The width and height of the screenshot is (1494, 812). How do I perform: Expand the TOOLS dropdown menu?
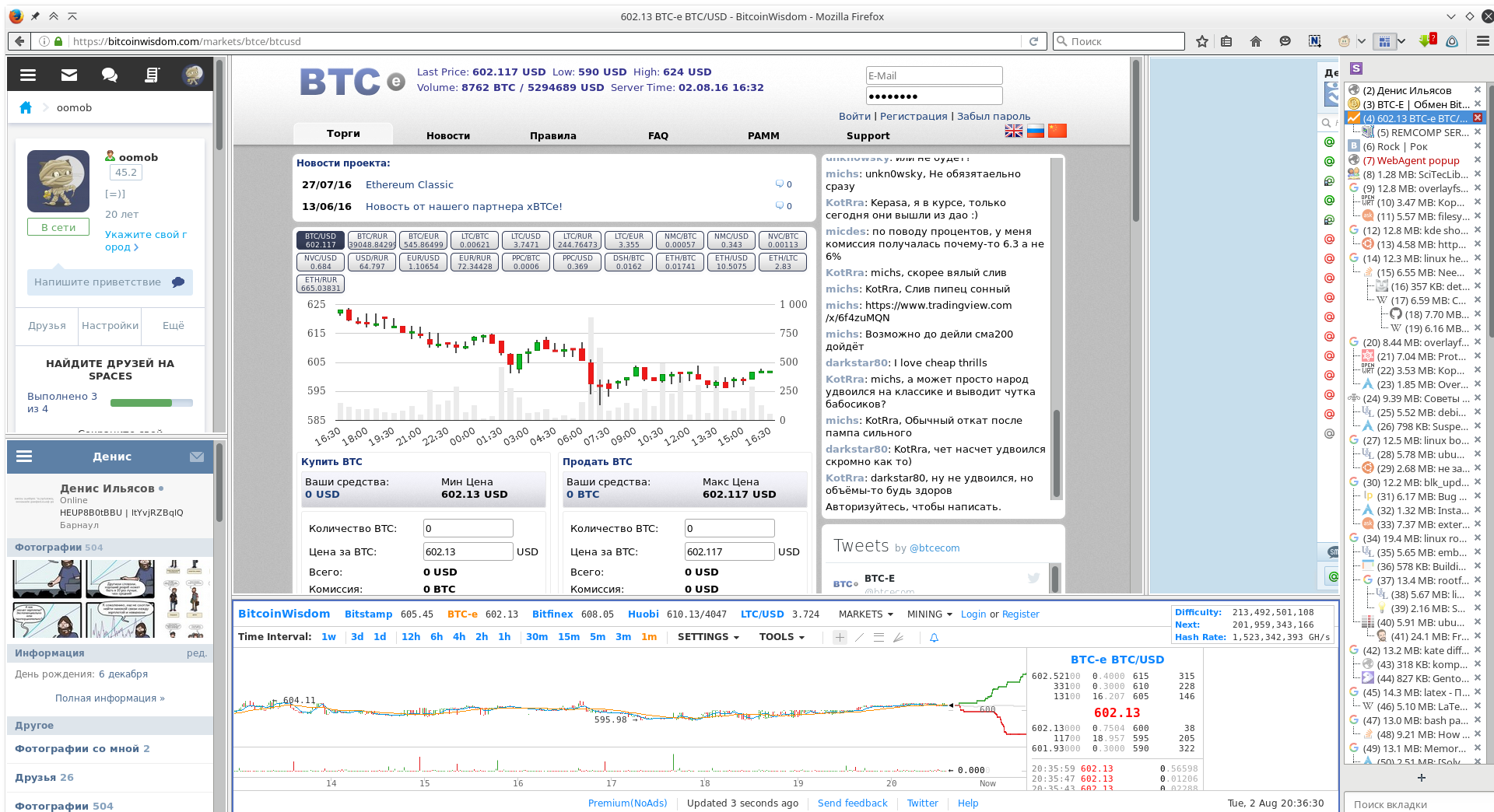pyautogui.click(x=781, y=637)
